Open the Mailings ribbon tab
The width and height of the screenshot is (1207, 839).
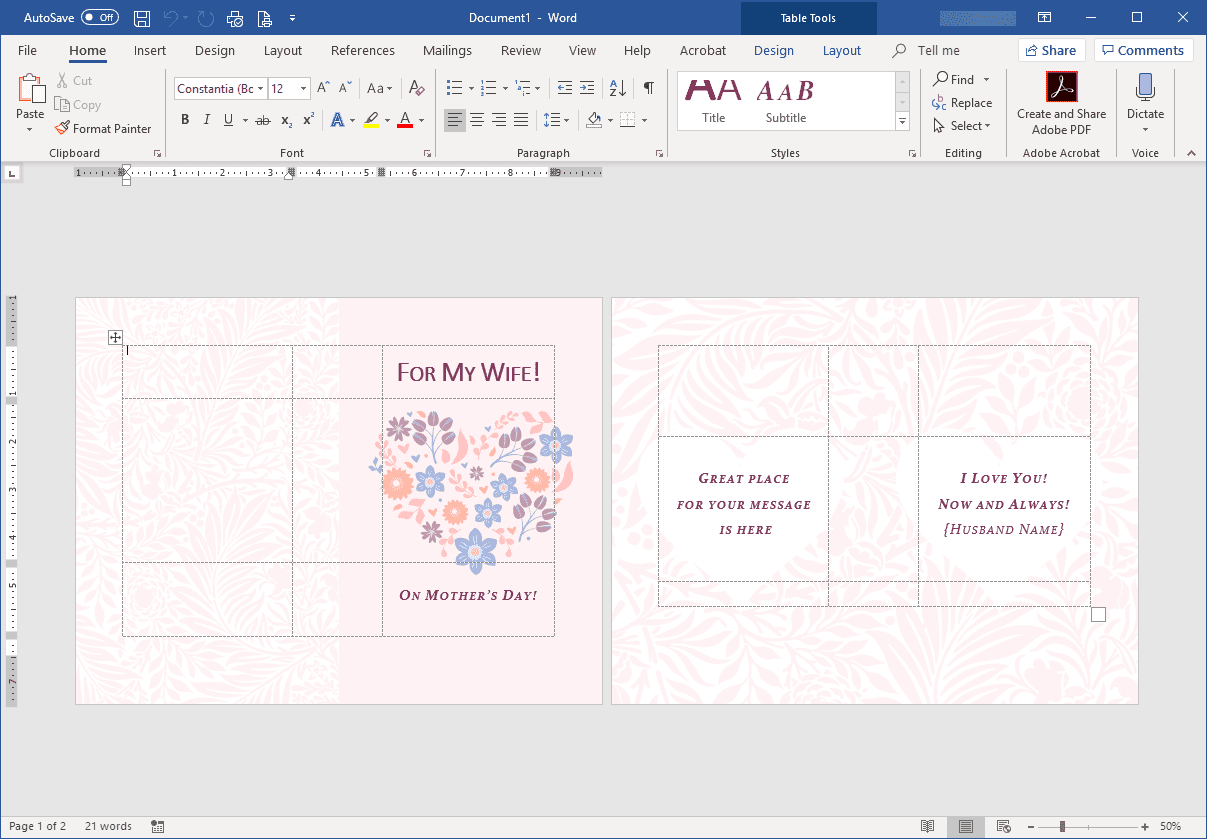447,50
